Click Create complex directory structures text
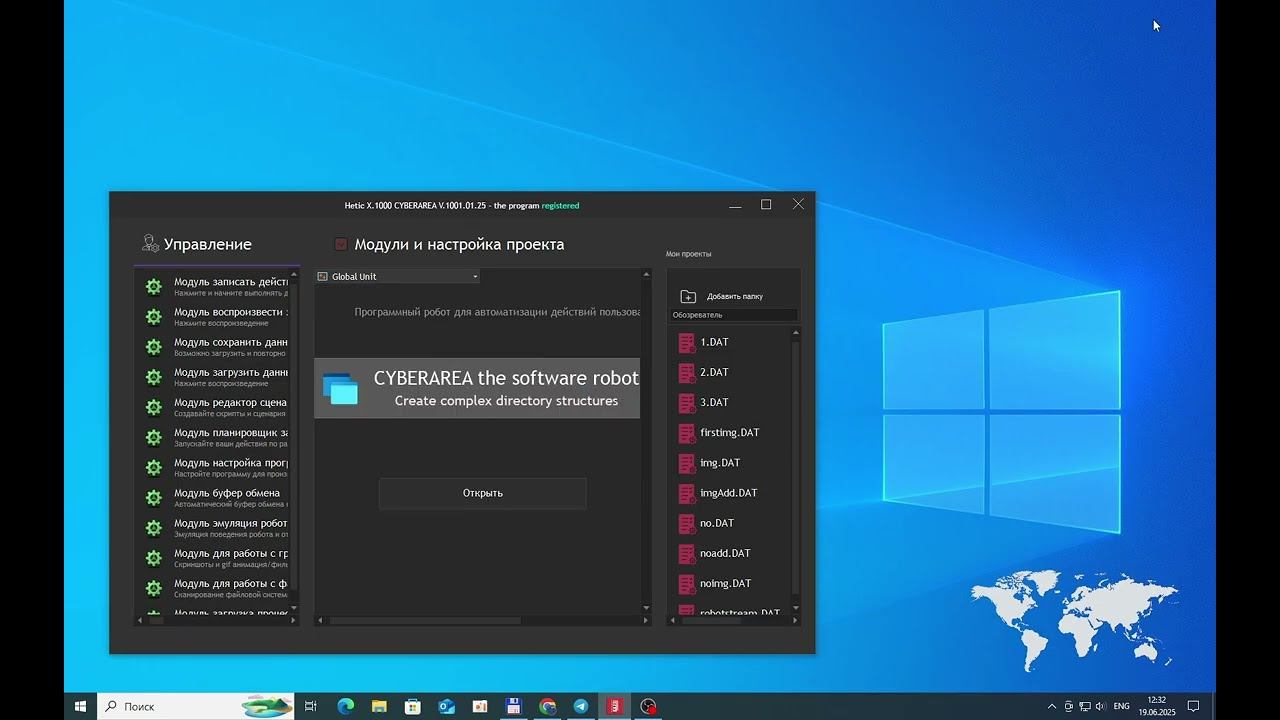The height and width of the screenshot is (720, 1280). (506, 401)
